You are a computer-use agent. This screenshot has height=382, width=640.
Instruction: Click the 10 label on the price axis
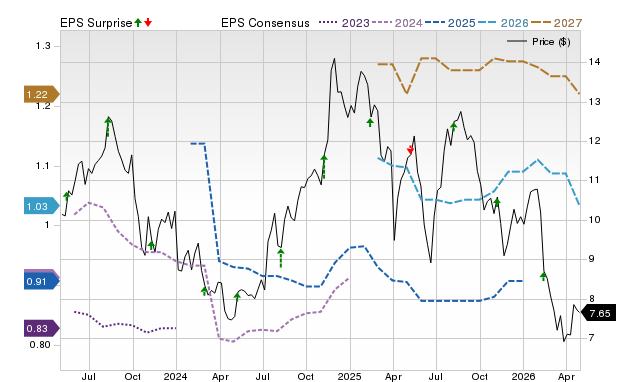pyautogui.click(x=594, y=220)
